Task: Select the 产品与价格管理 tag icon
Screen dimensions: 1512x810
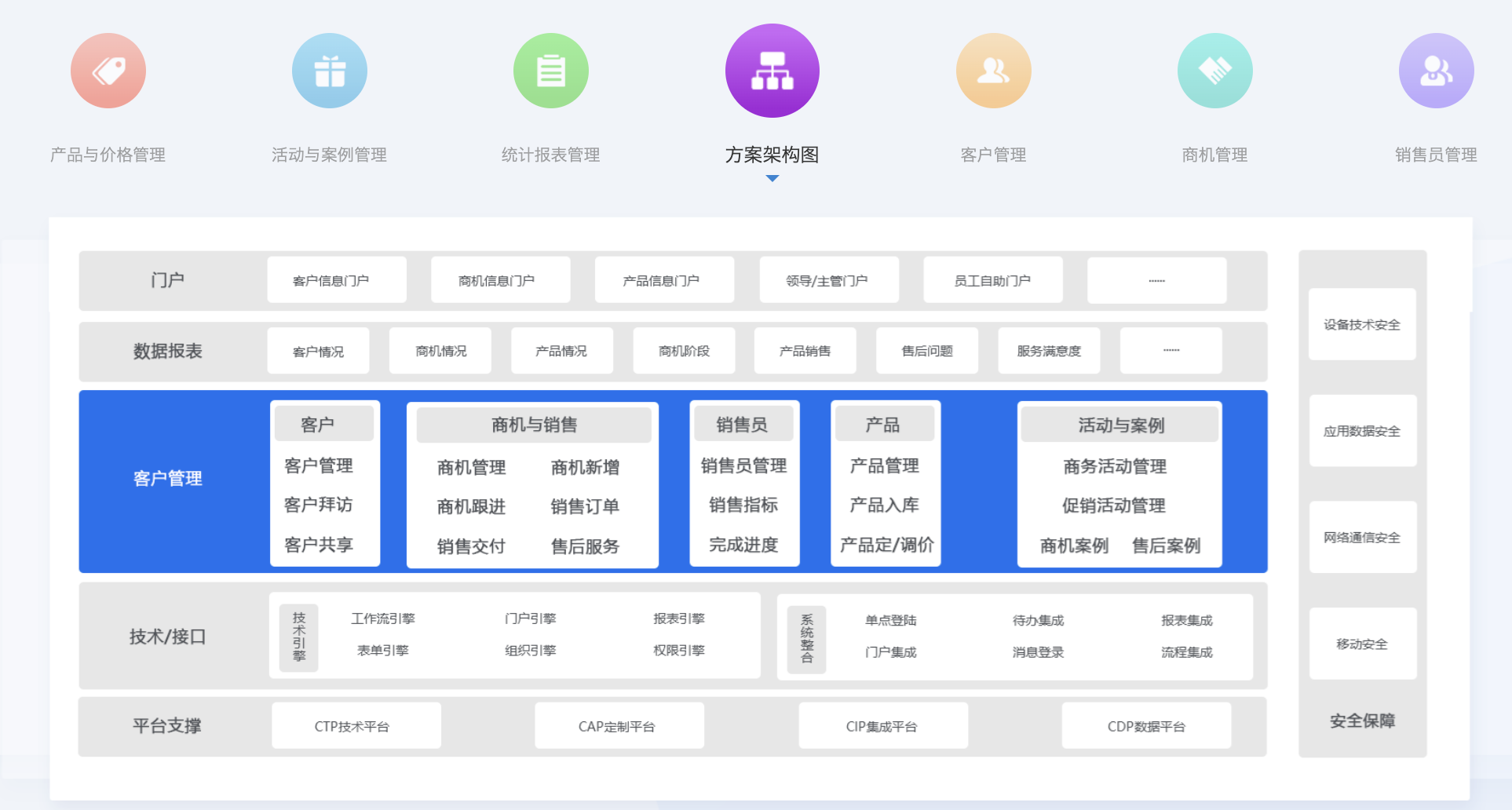Action: [108, 70]
